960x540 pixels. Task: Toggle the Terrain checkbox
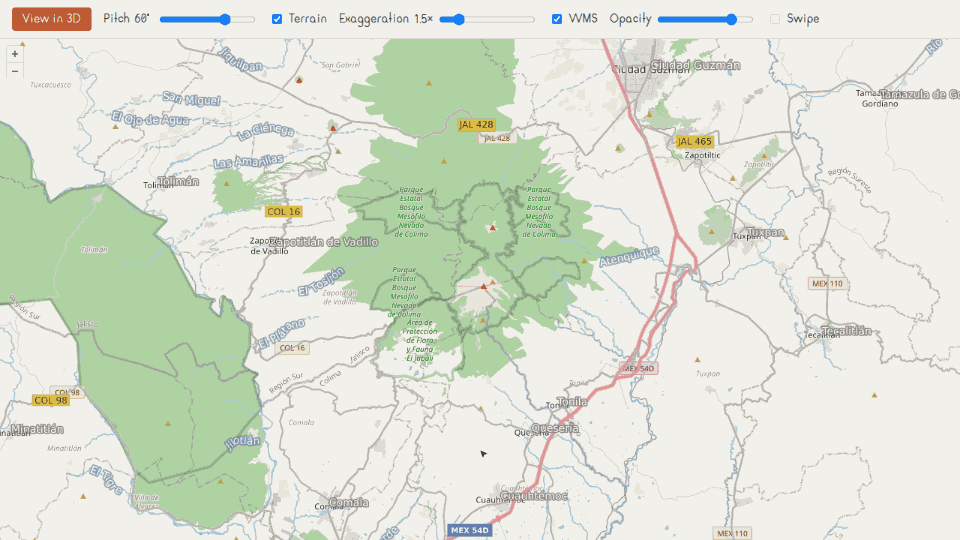click(x=277, y=19)
